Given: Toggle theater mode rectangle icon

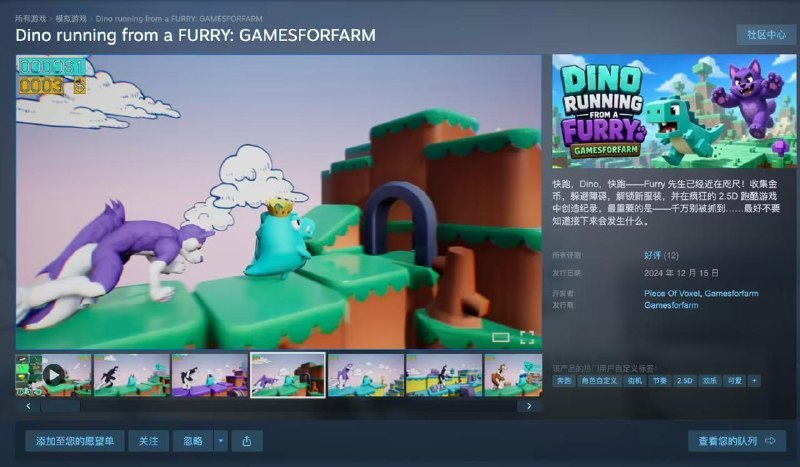Looking at the screenshot, I should pos(501,337).
